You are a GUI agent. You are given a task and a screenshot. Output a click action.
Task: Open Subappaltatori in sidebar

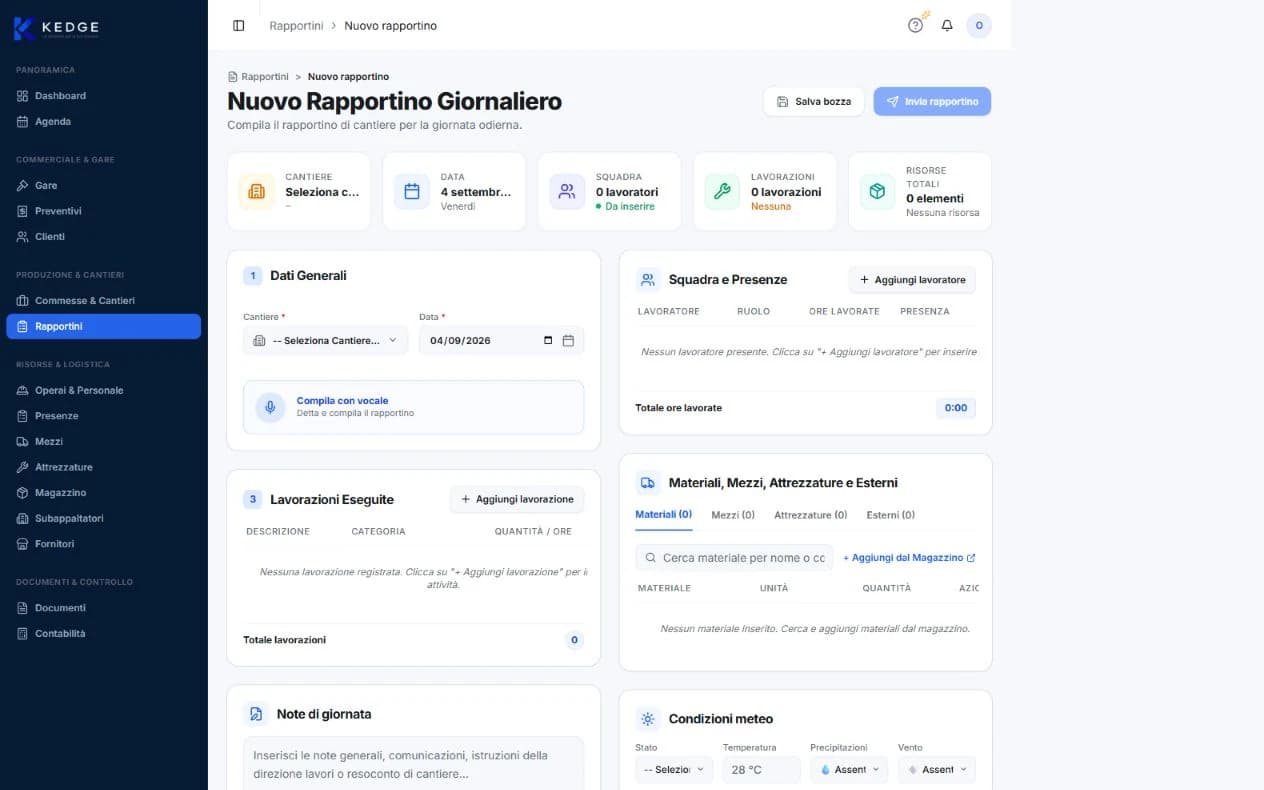103,518
